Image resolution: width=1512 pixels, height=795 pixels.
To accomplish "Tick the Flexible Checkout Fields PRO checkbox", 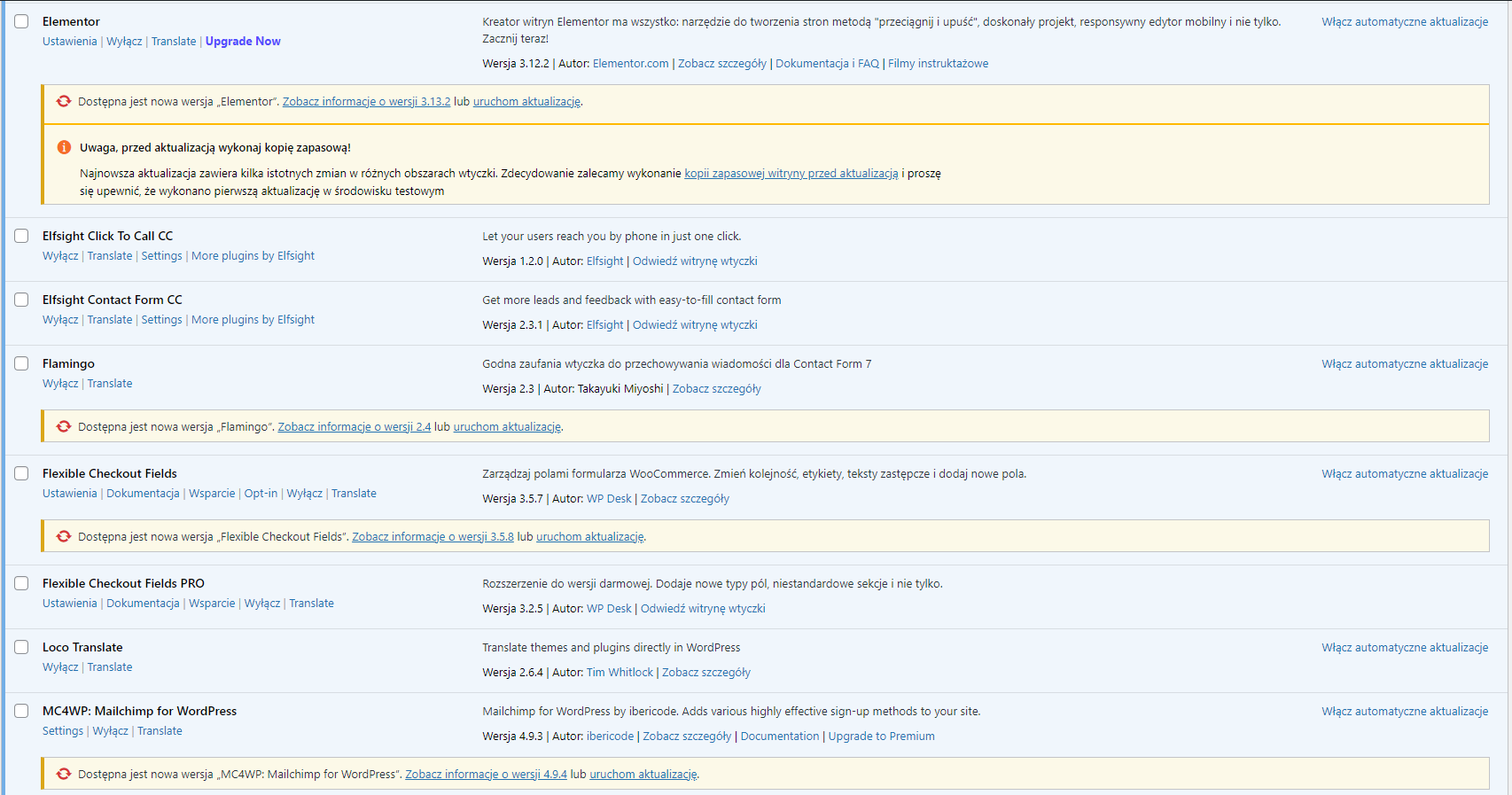I will point(21,583).
